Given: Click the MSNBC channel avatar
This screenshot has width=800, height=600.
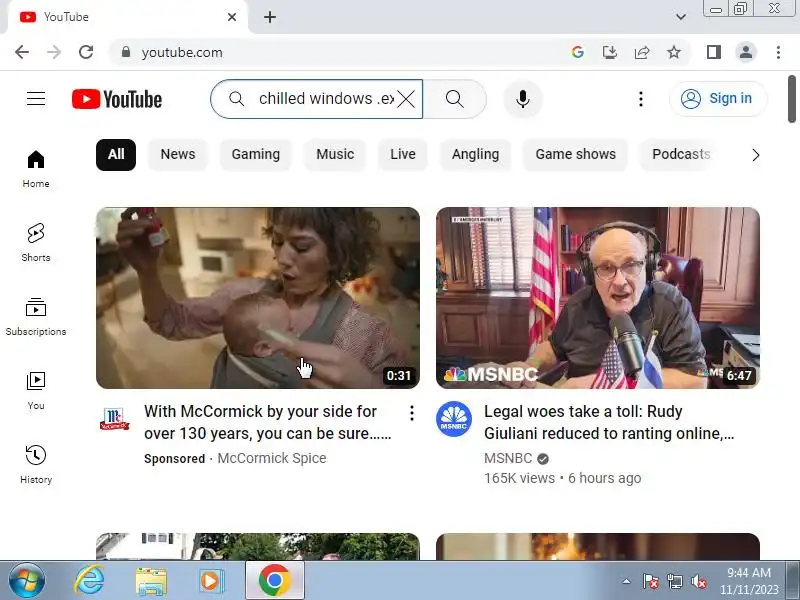Looking at the screenshot, I should click(454, 419).
